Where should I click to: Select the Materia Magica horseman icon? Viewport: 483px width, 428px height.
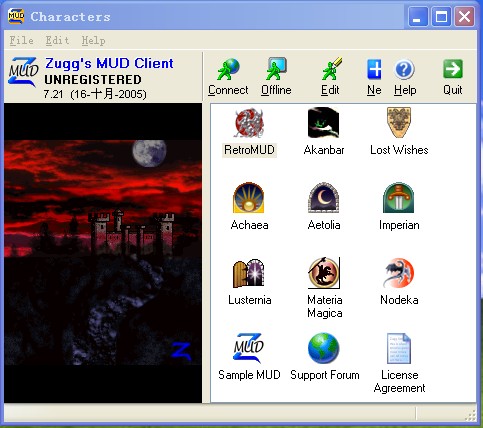324,273
